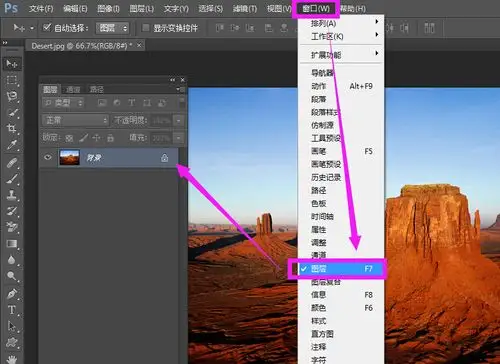The image size is (500, 364).
Task: Click the 填充 value field
Action: 162,138
